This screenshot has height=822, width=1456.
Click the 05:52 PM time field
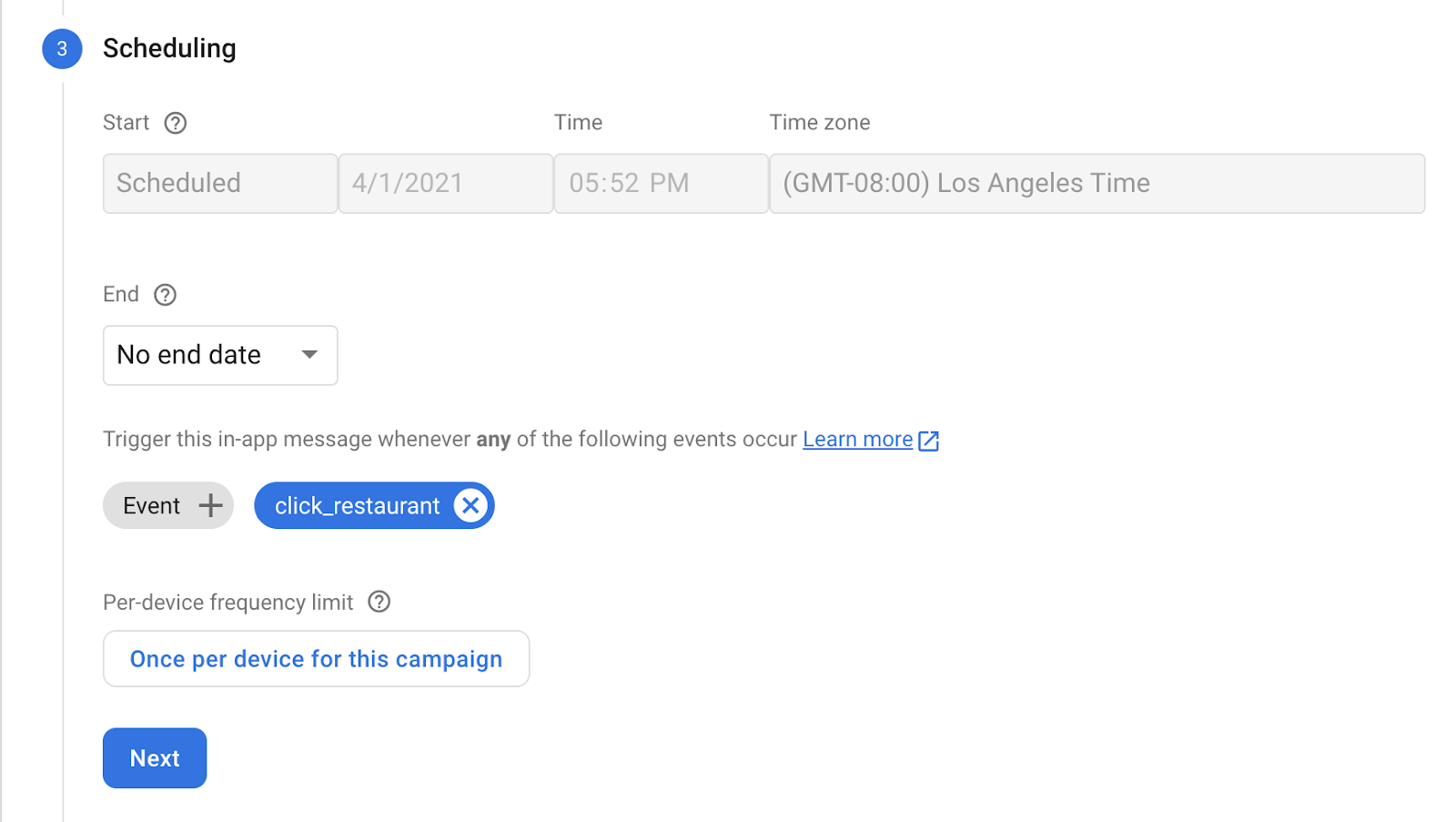[x=661, y=184]
